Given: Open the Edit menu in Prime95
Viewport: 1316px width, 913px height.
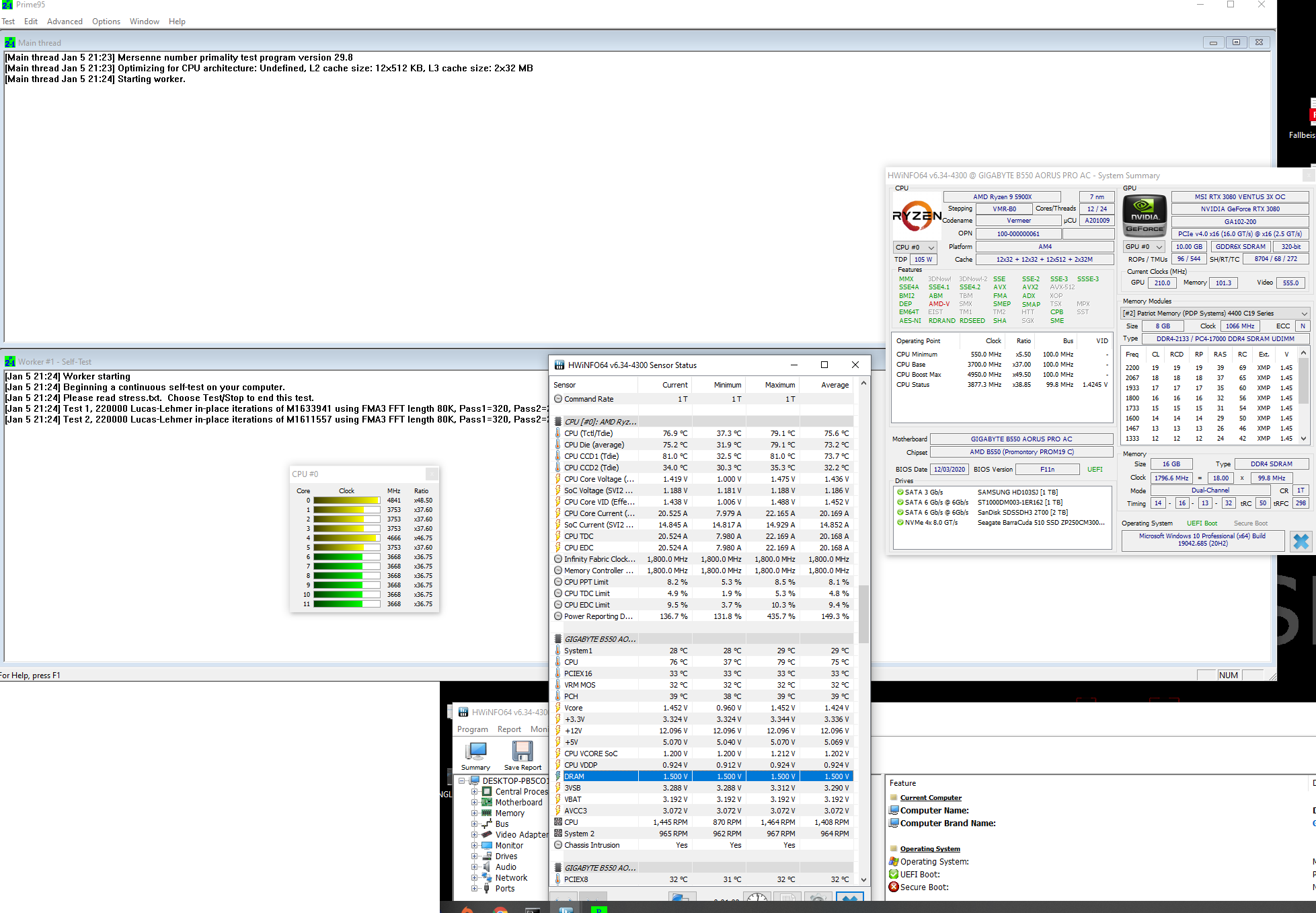Looking at the screenshot, I should (31, 22).
